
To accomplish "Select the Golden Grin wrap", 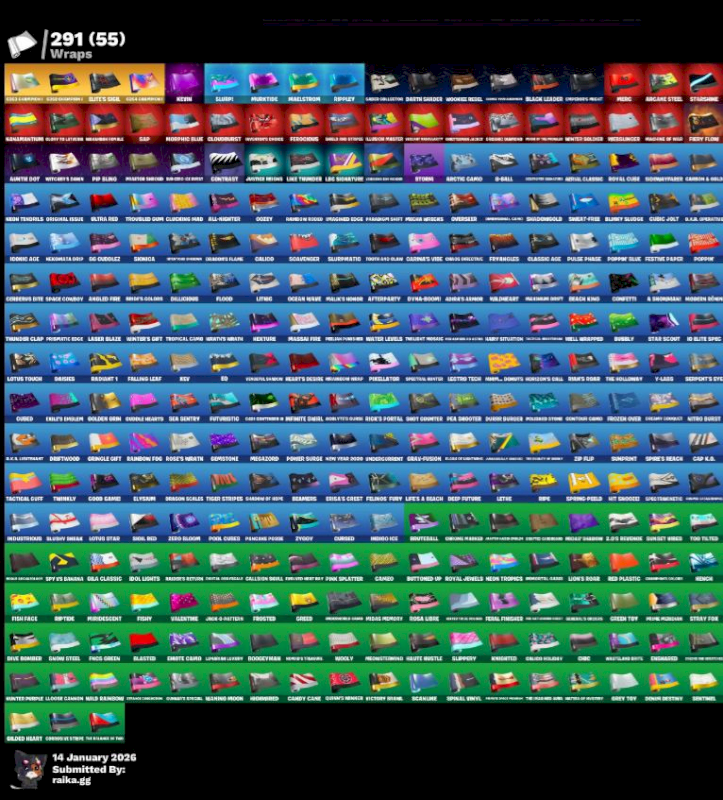I will (x=104, y=403).
